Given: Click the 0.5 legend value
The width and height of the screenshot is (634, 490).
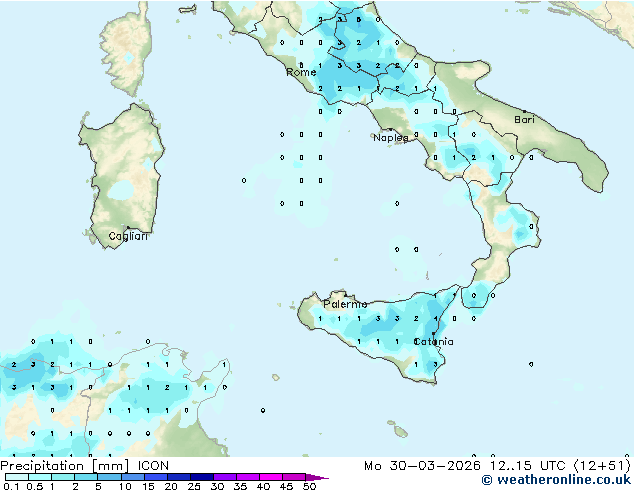Looking at the screenshot, I should [34, 486].
